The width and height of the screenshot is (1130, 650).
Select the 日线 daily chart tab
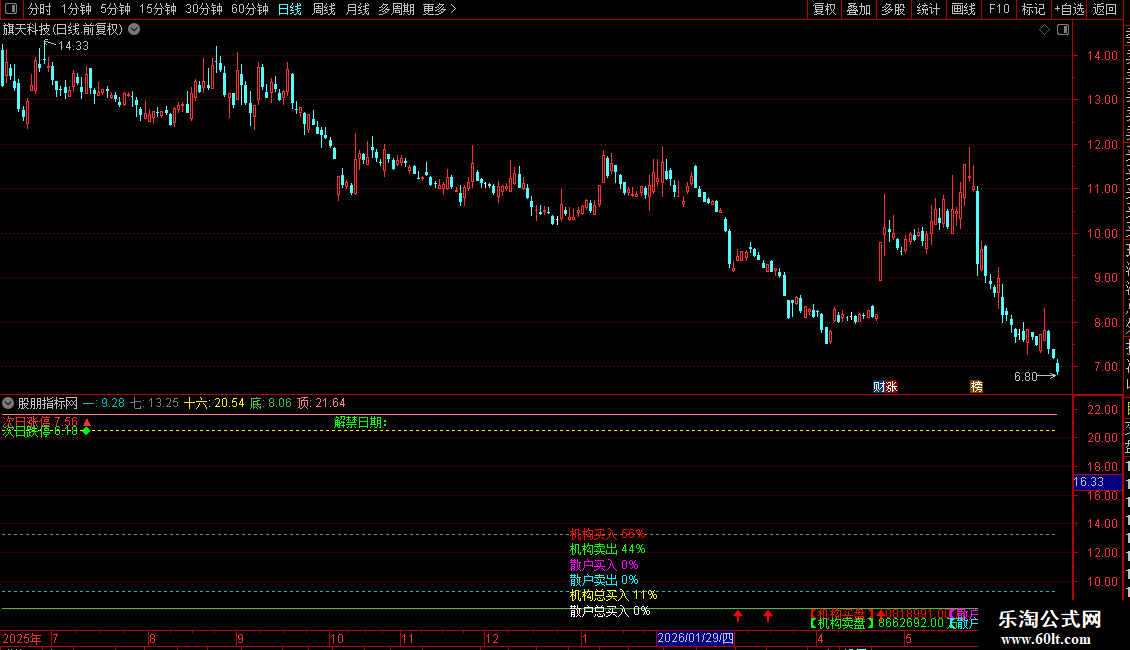click(x=290, y=9)
